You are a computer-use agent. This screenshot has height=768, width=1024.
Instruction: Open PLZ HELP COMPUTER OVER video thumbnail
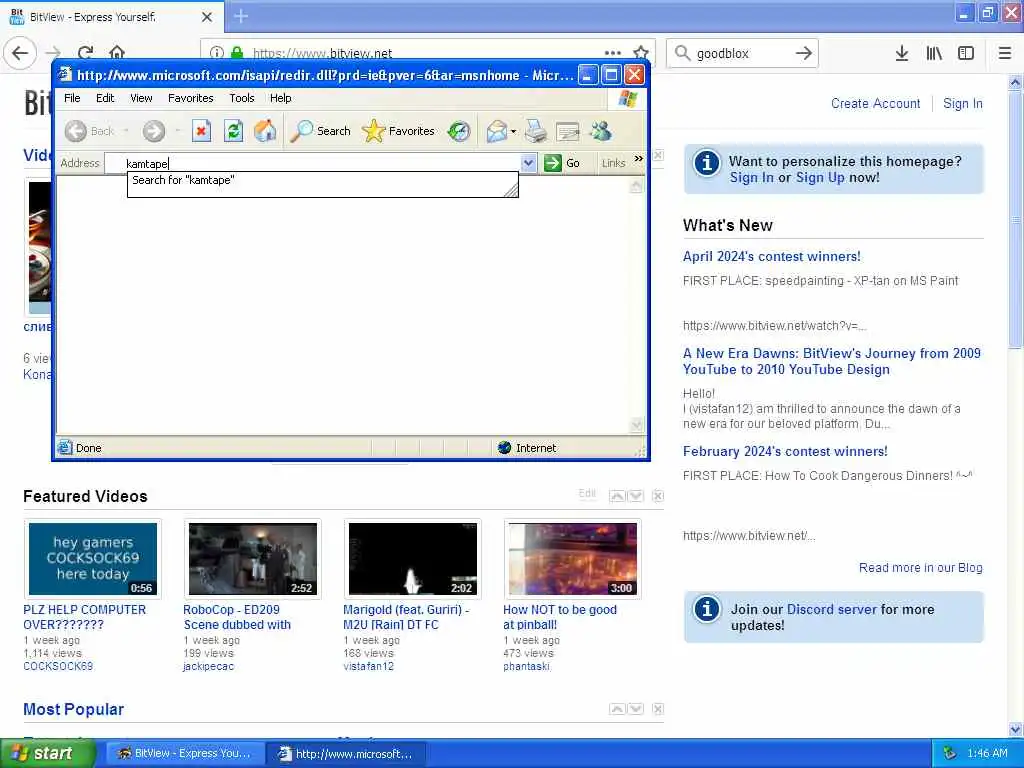tap(93, 558)
